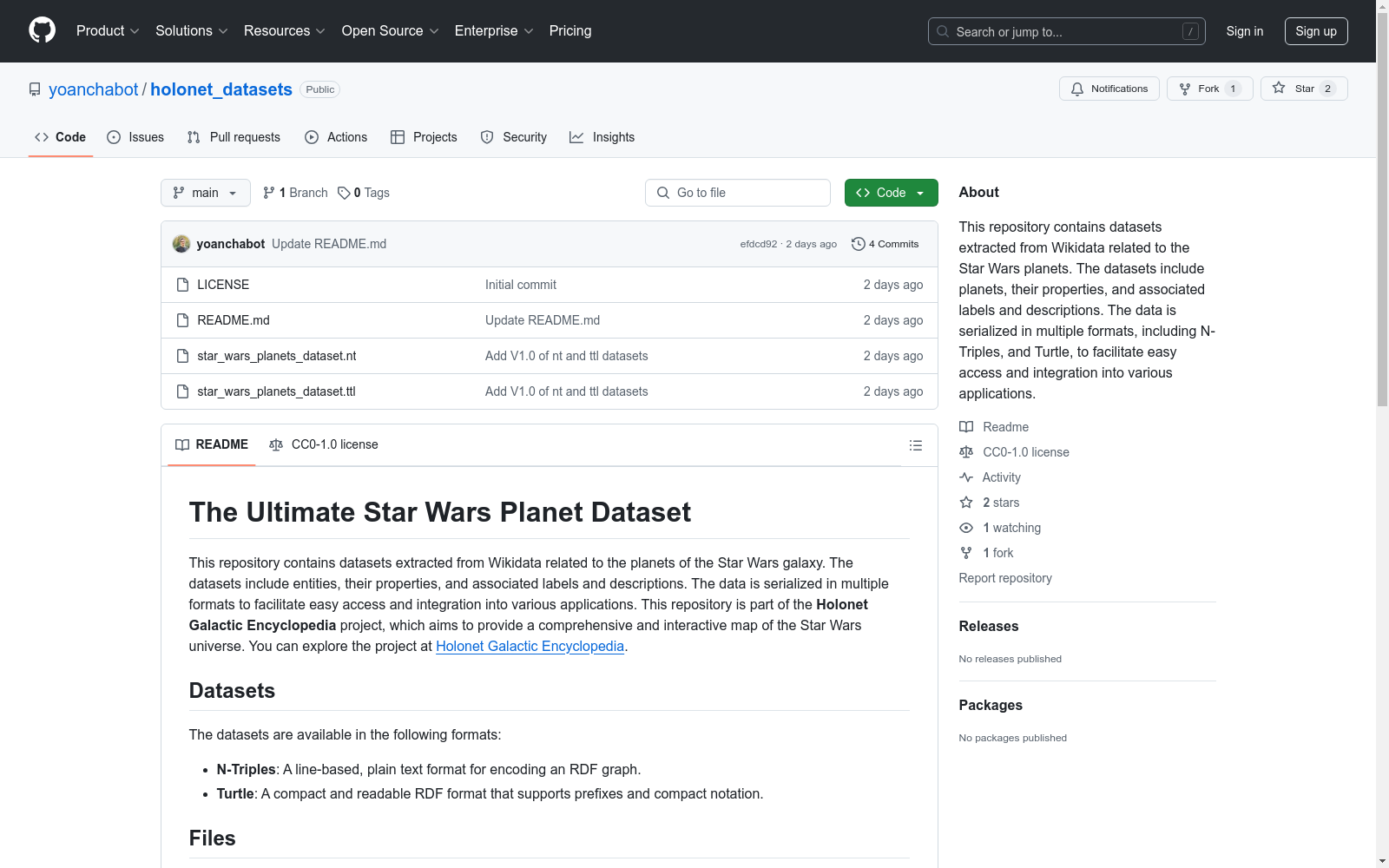Click the Report repository link
The image size is (1389, 868).
1005,578
